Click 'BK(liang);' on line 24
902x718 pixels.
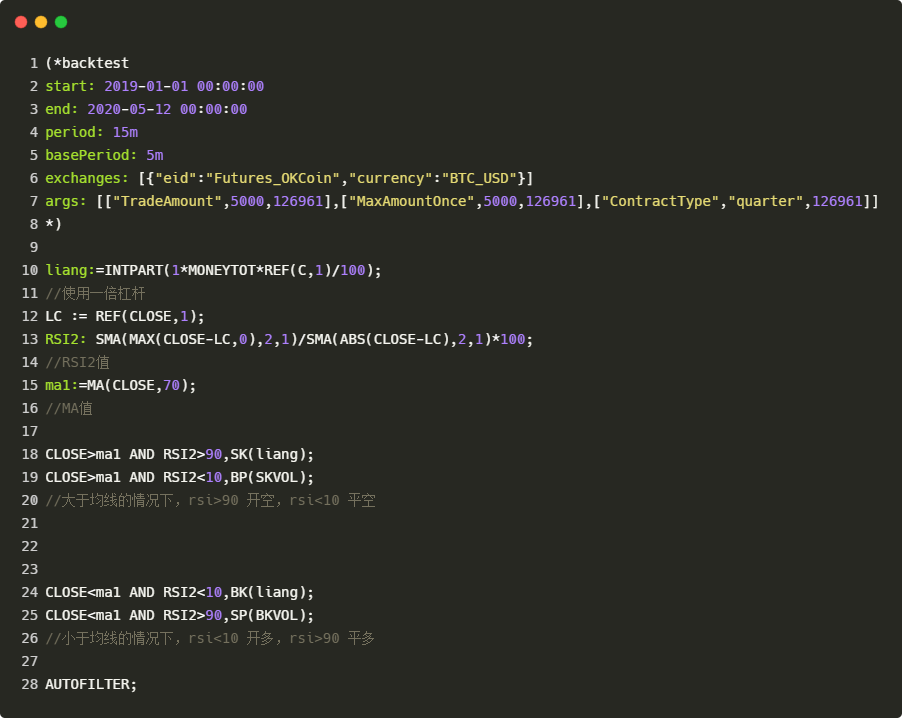[273, 593]
